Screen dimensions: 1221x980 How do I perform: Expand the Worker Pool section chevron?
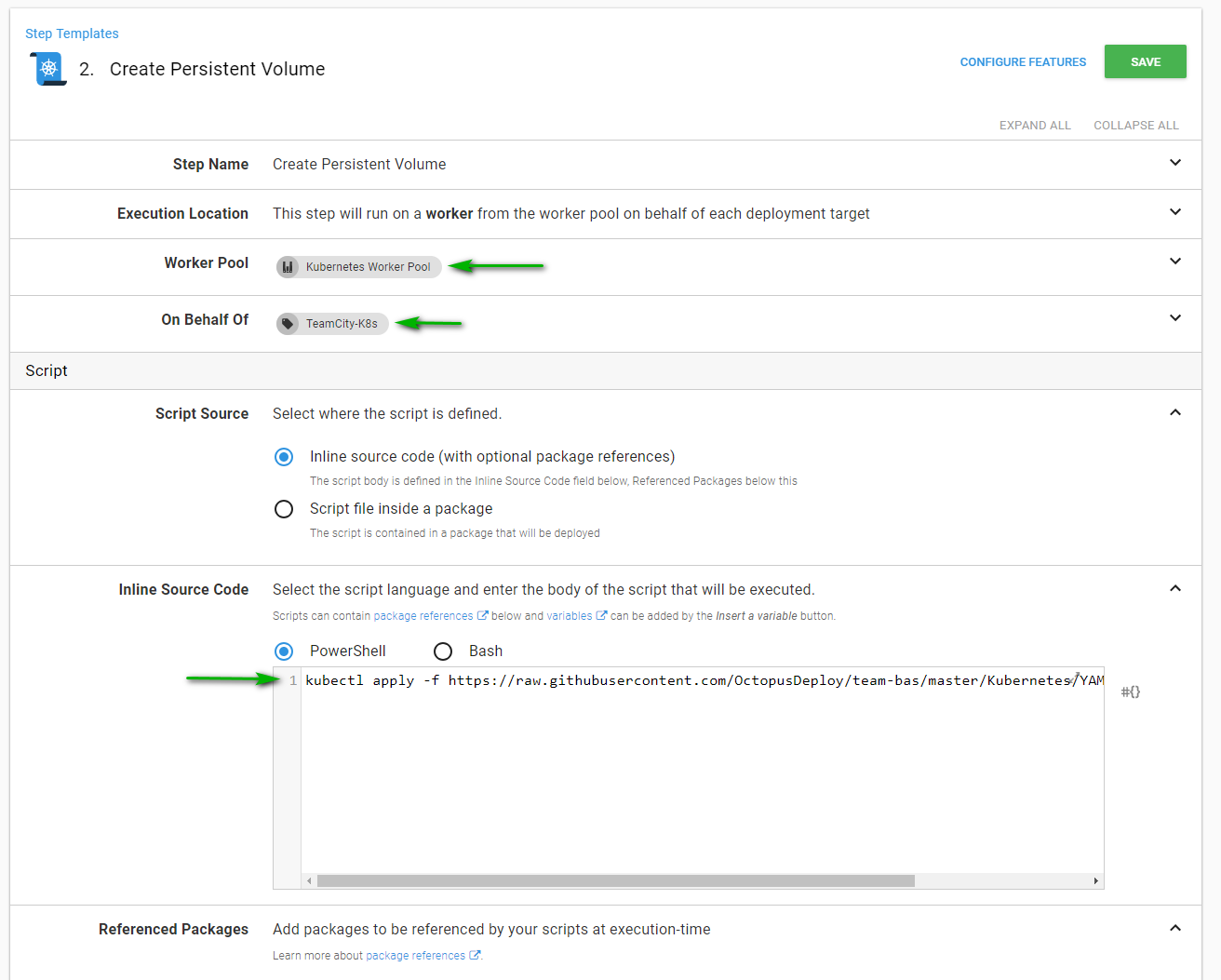(x=1175, y=262)
